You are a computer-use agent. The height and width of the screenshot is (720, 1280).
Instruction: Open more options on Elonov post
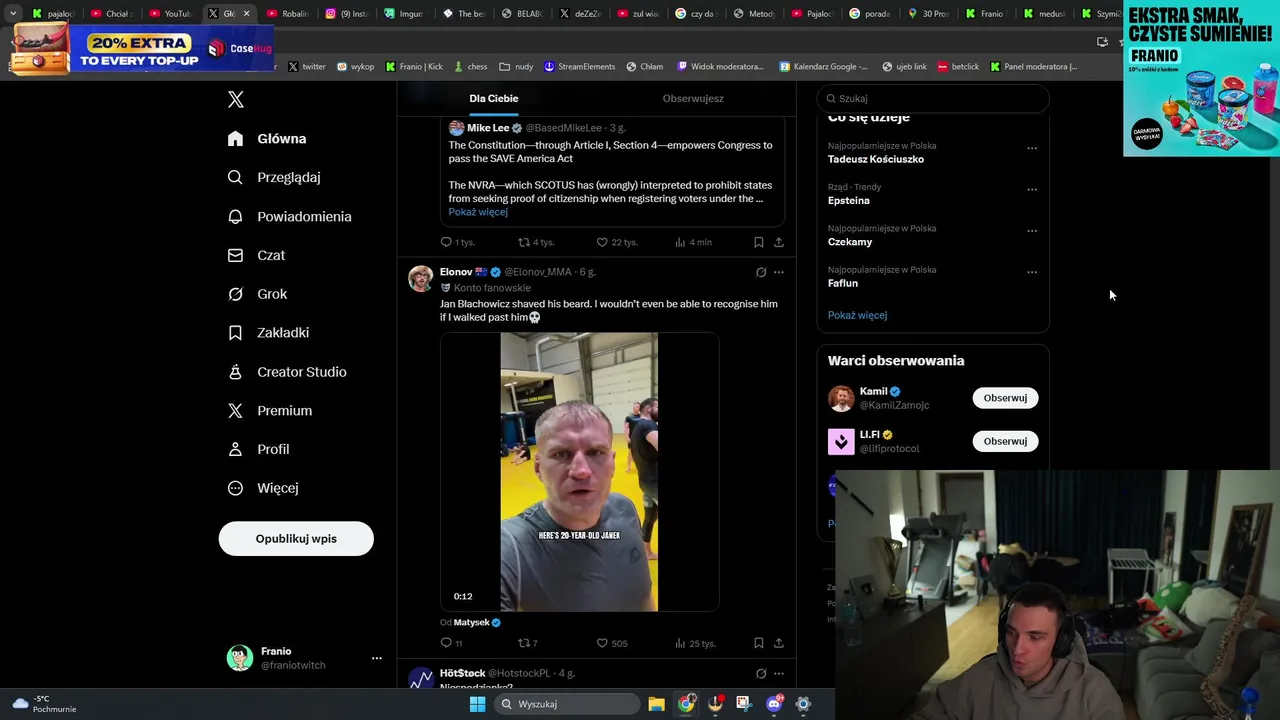point(779,272)
